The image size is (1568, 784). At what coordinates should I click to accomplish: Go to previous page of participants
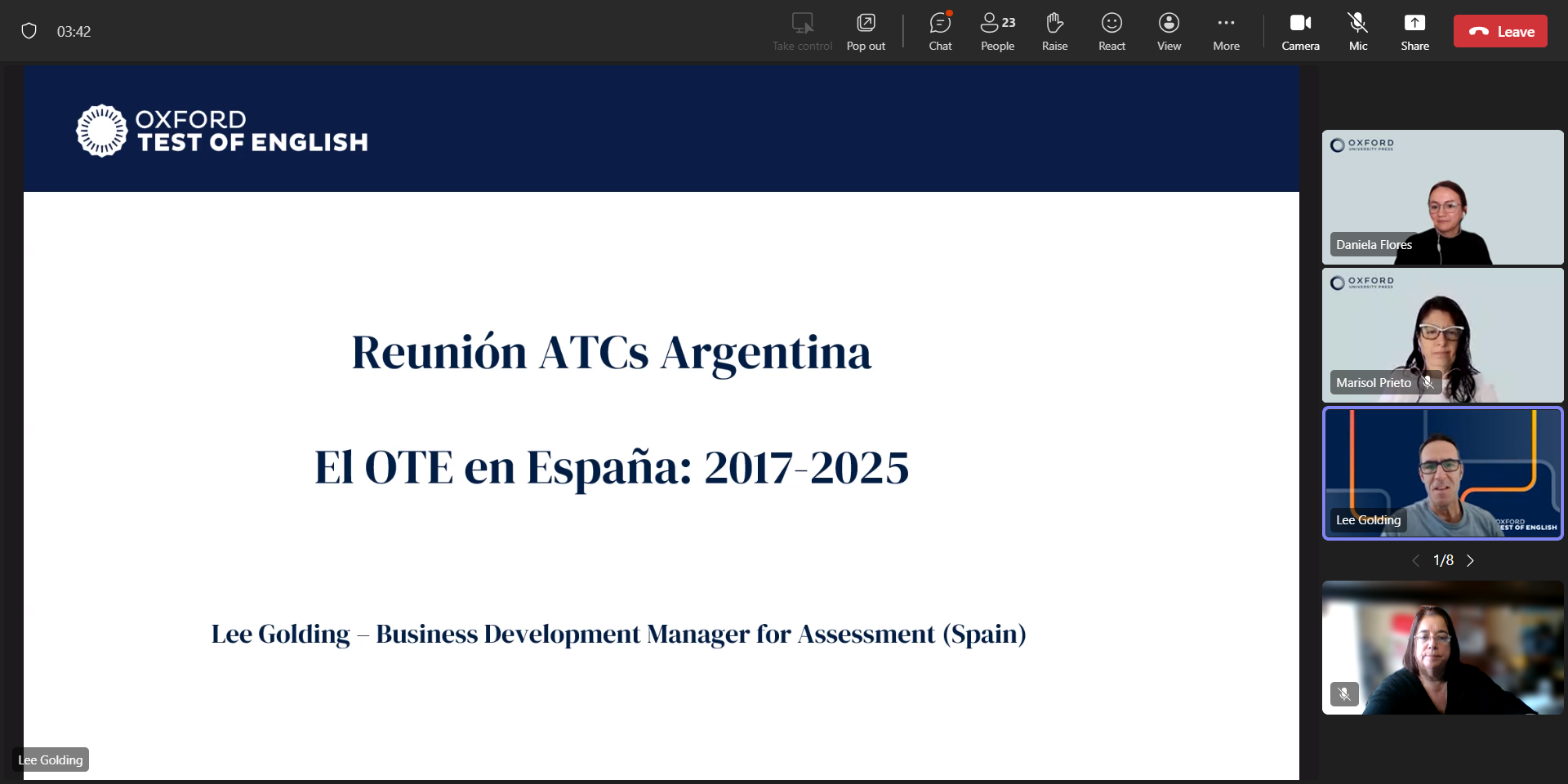coord(1416,560)
